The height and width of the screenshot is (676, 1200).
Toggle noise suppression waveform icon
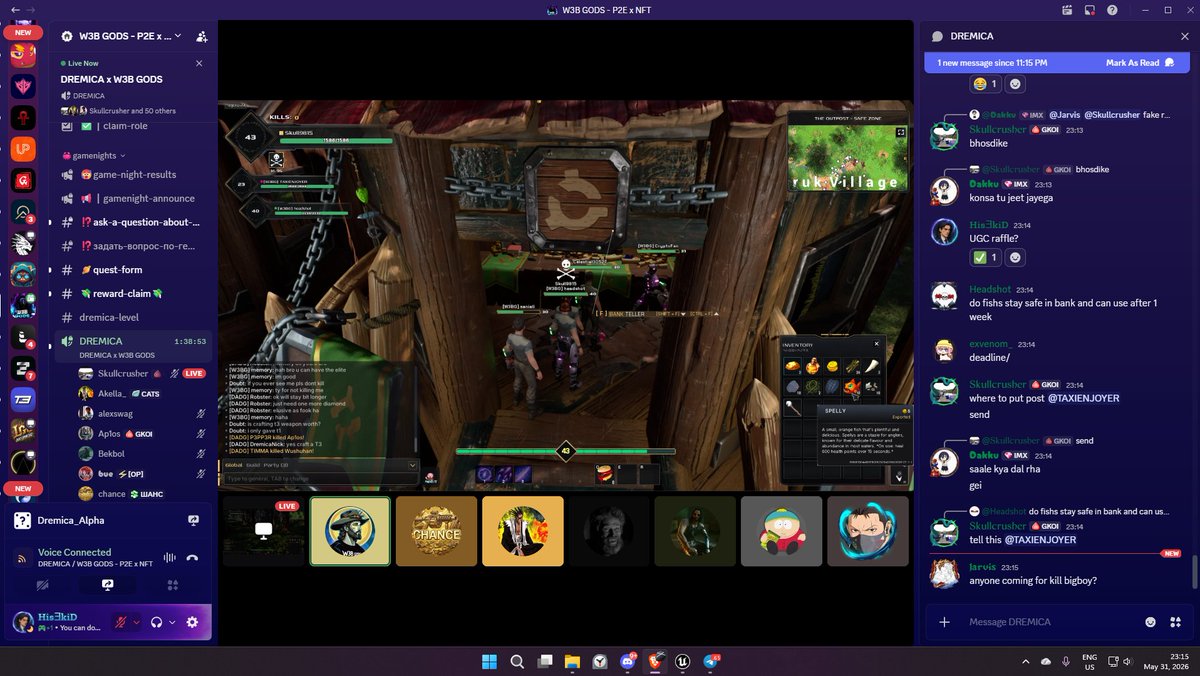point(169,558)
